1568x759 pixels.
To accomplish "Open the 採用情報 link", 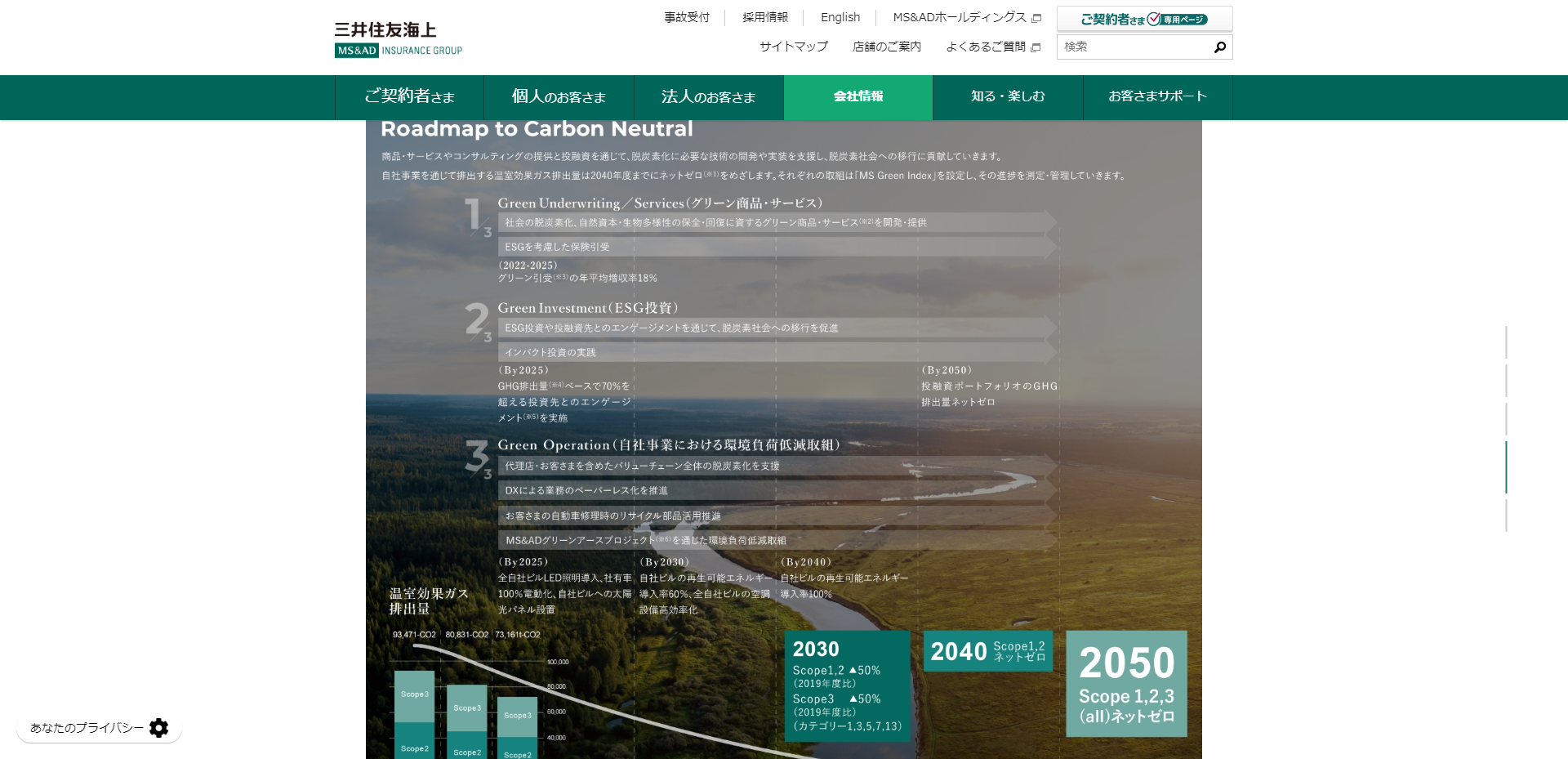I will pyautogui.click(x=765, y=17).
